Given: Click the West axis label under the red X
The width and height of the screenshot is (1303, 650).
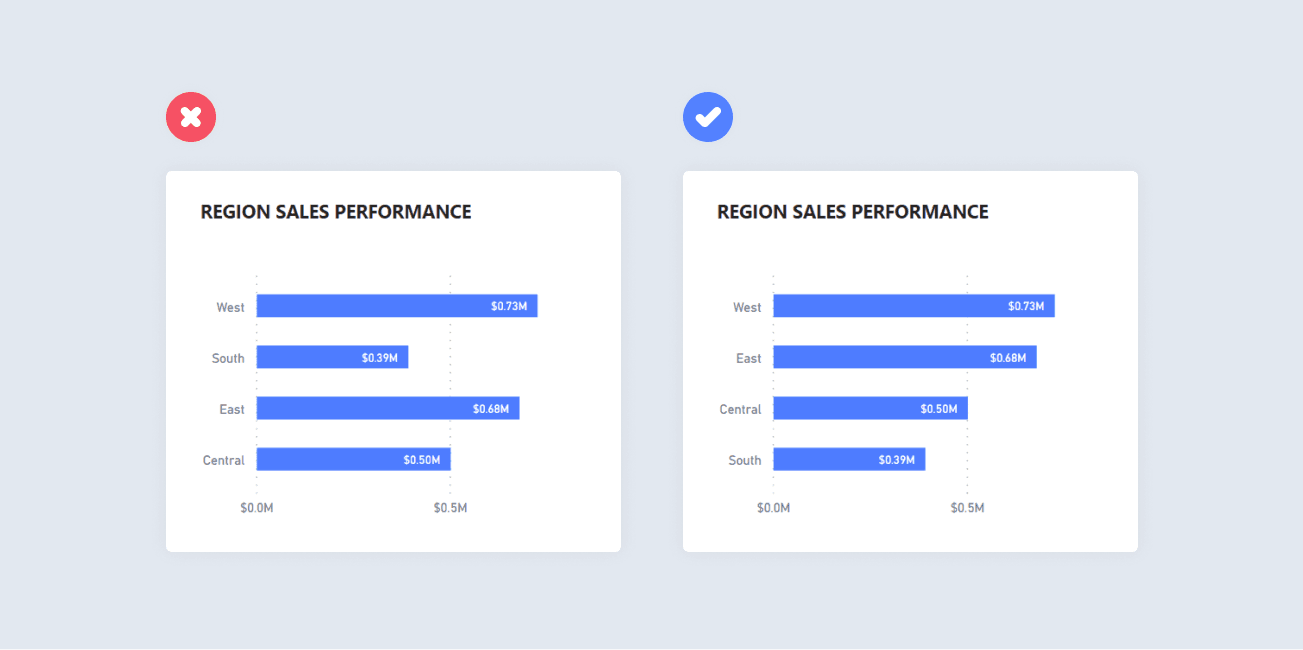Looking at the screenshot, I should [230, 307].
